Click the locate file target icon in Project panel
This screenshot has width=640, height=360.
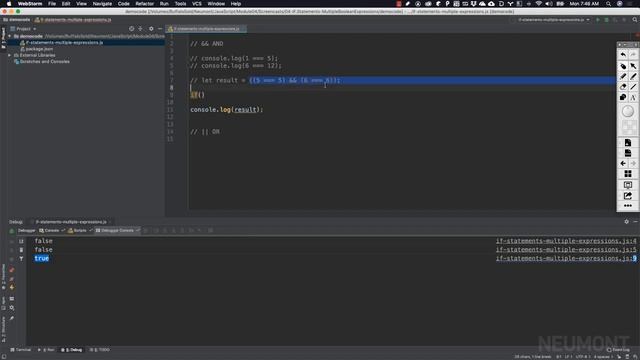[x=131, y=29]
